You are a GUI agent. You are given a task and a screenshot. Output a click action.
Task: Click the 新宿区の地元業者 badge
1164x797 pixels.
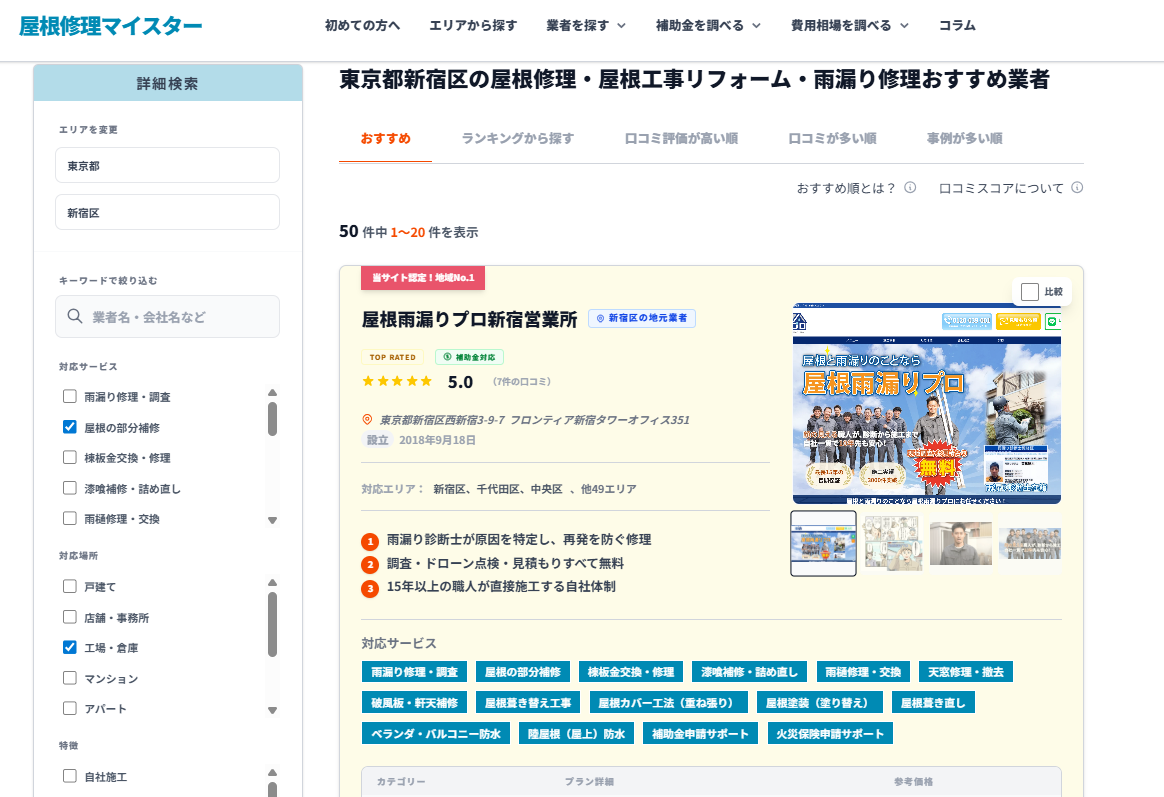(x=642, y=318)
